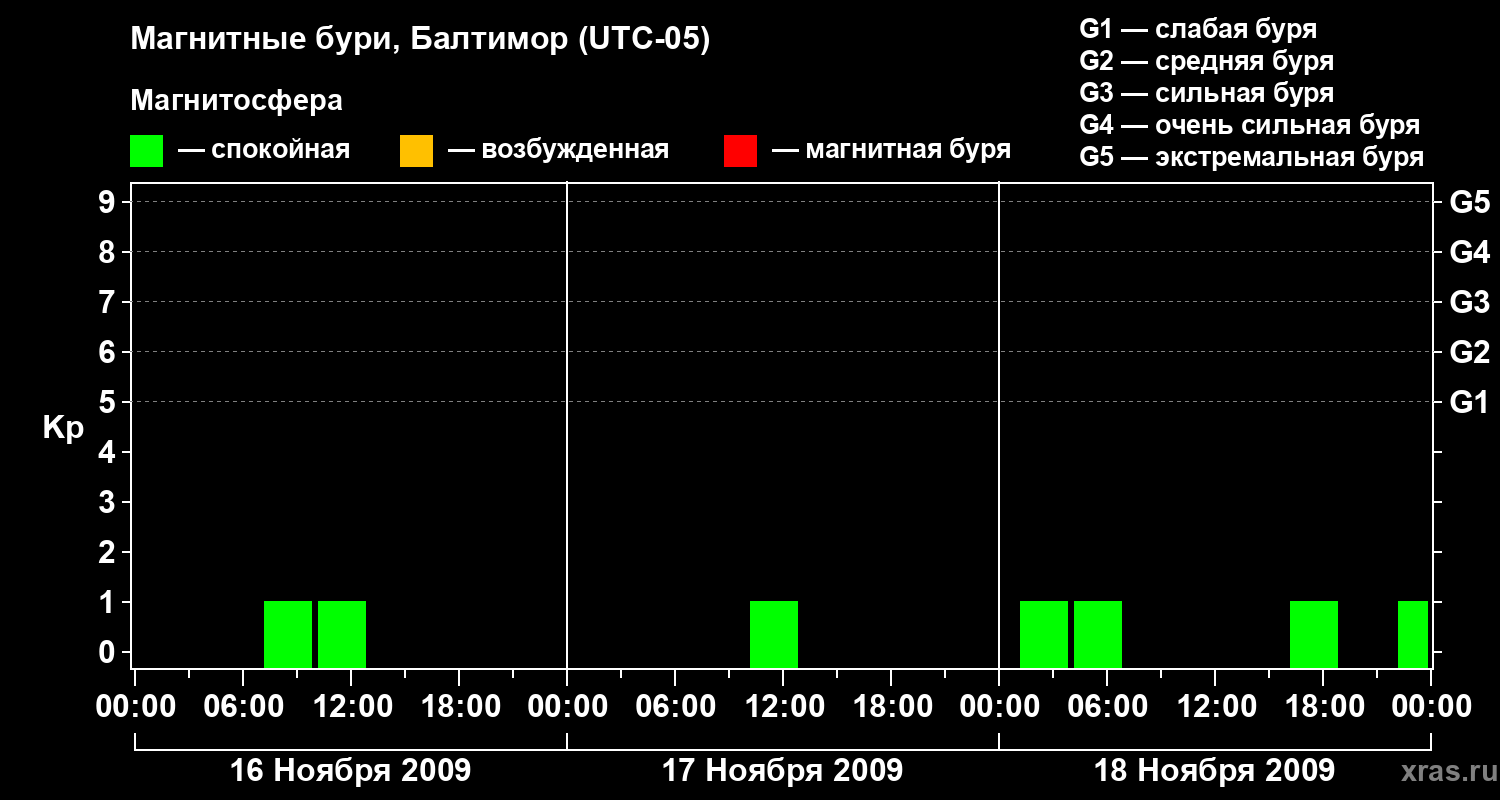This screenshot has width=1500, height=800.
Task: Click the 'G5 — экстремальная буря' description
Action: tap(1252, 157)
